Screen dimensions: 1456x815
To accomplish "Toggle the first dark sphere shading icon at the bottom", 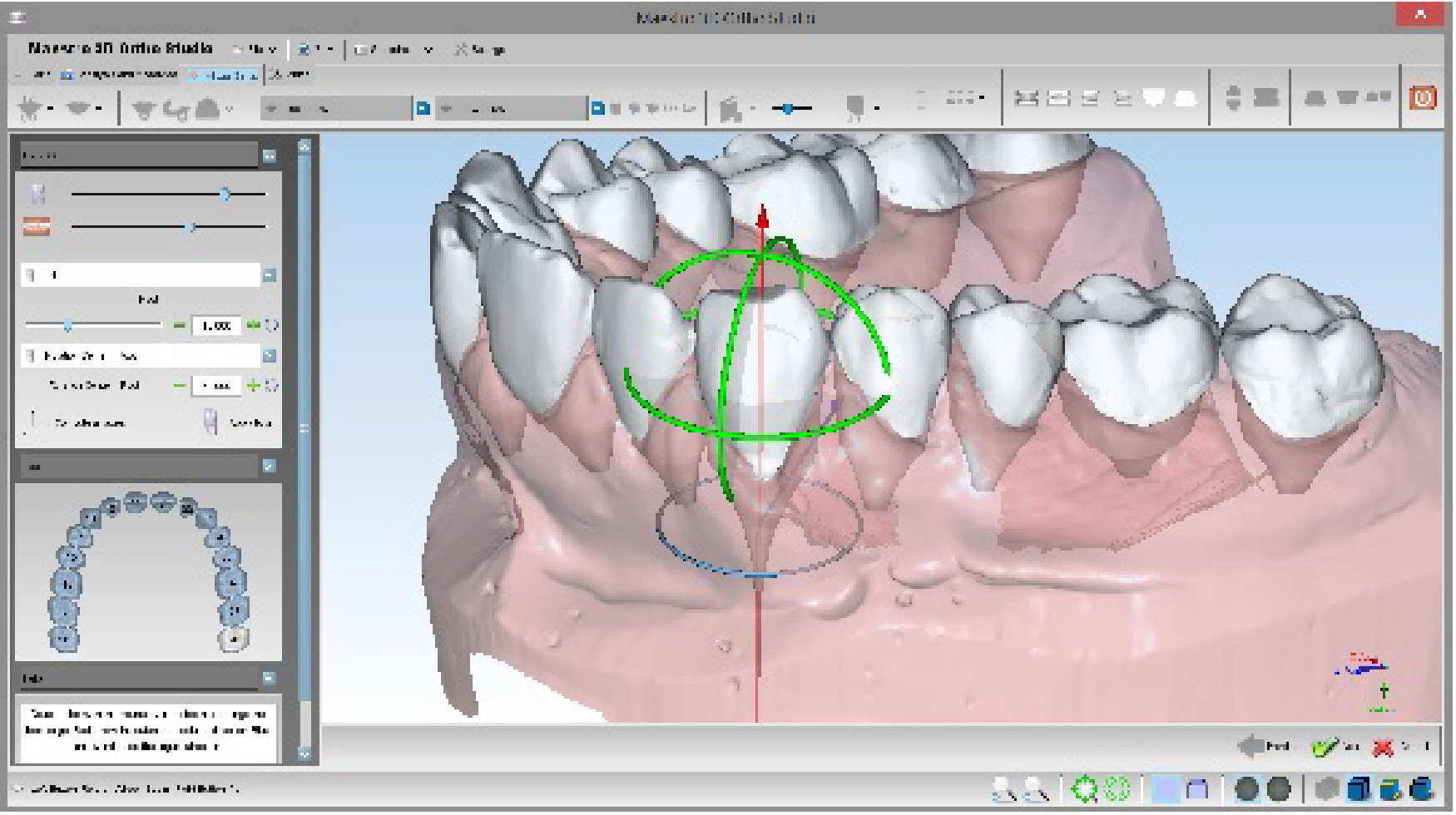I will [x=1246, y=788].
